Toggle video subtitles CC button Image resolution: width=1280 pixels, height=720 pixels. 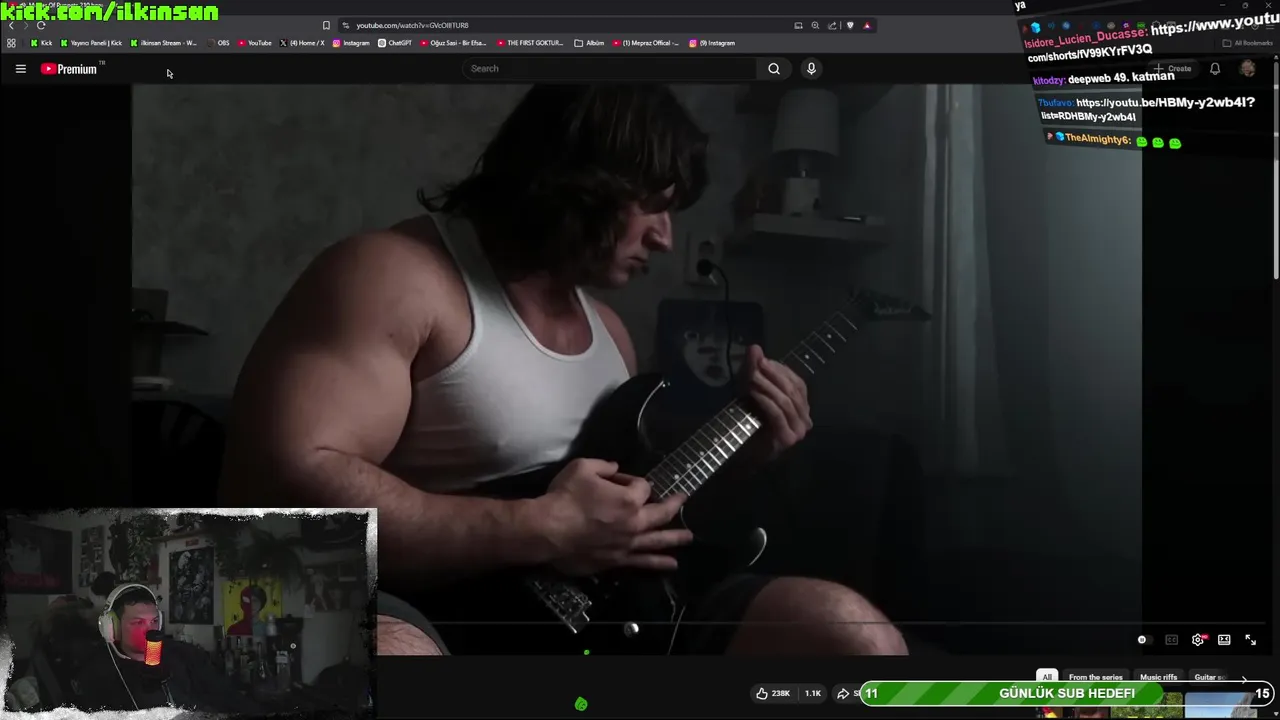pyautogui.click(x=1171, y=640)
